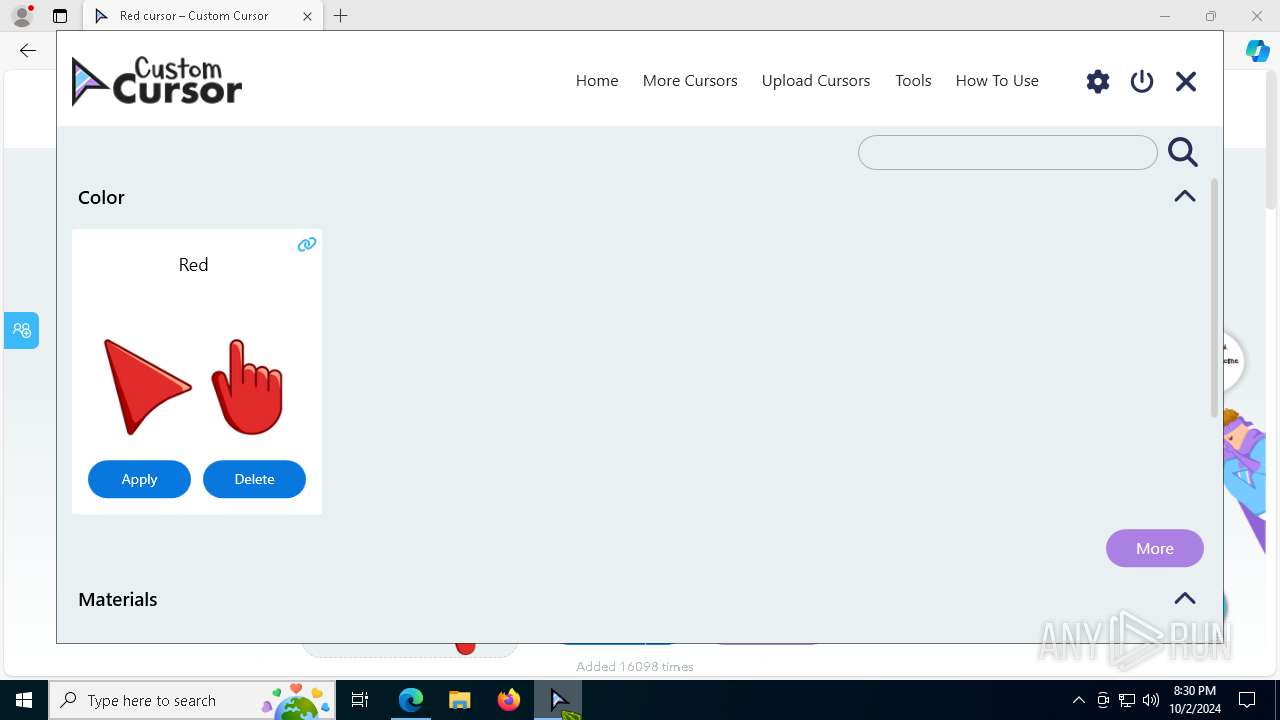Click the popup vertical scrollbar
Viewport: 1280px width, 720px height.
click(x=1215, y=298)
